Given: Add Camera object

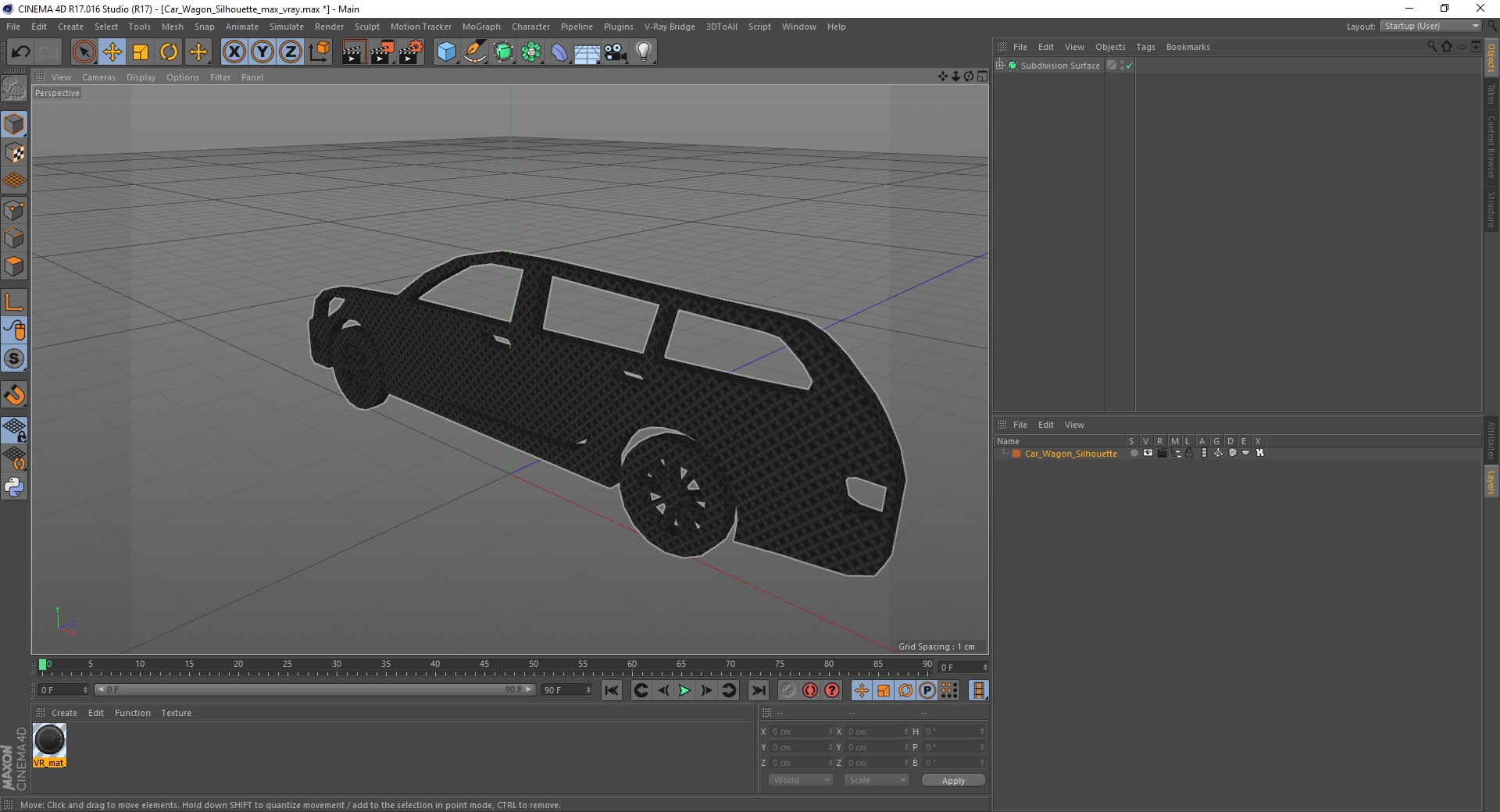Looking at the screenshot, I should 615,52.
